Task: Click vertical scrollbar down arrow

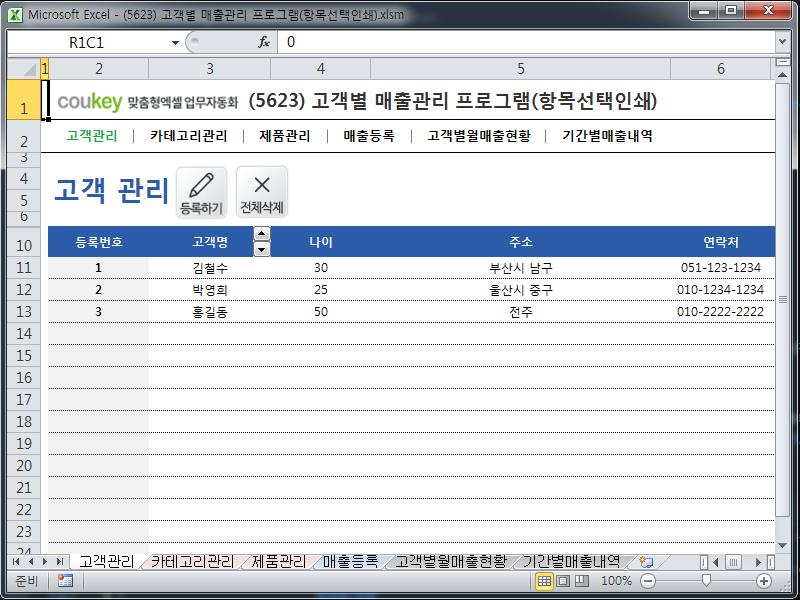Action: [x=782, y=546]
